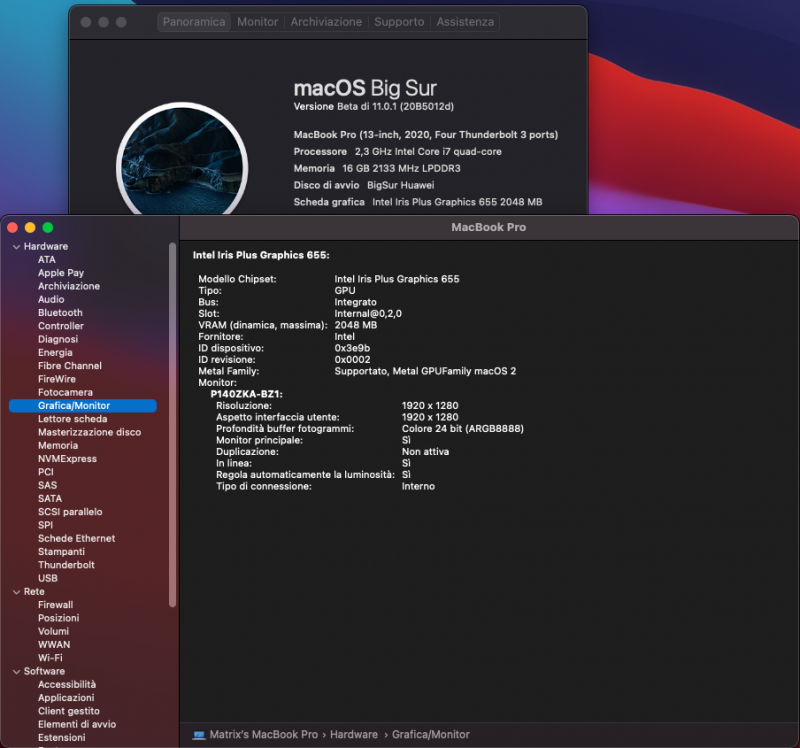Select Posizioni under Rete
800x748 pixels.
tap(59, 618)
